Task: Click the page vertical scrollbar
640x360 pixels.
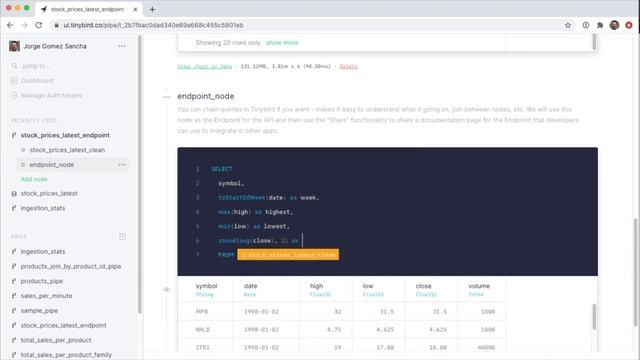Action: pos(636,272)
